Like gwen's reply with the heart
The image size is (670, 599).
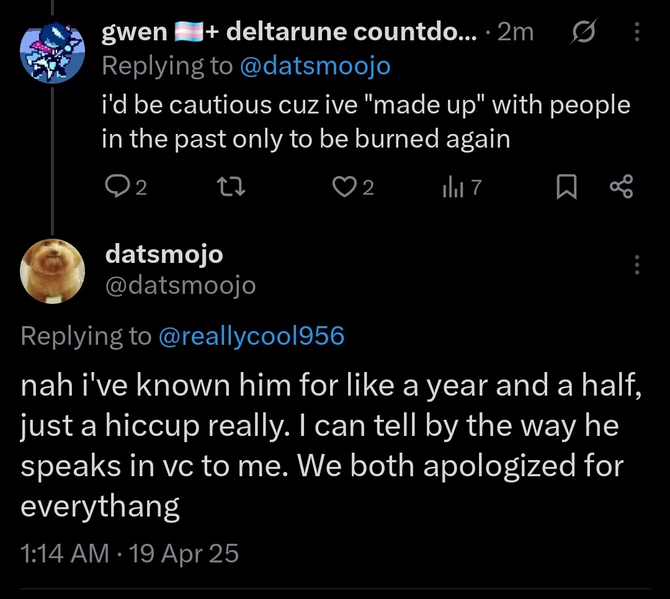point(345,185)
